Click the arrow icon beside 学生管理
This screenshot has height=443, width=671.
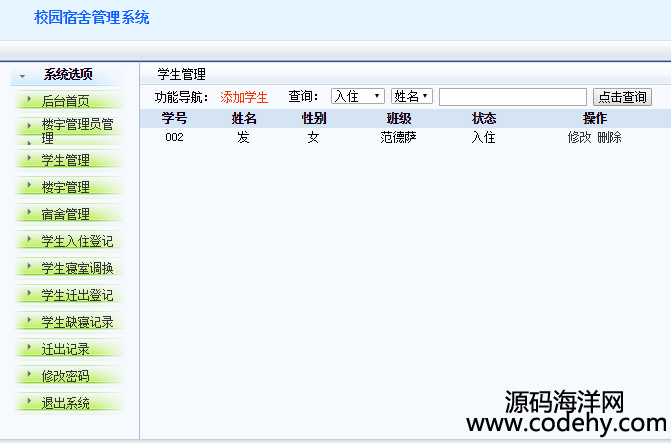(29, 158)
